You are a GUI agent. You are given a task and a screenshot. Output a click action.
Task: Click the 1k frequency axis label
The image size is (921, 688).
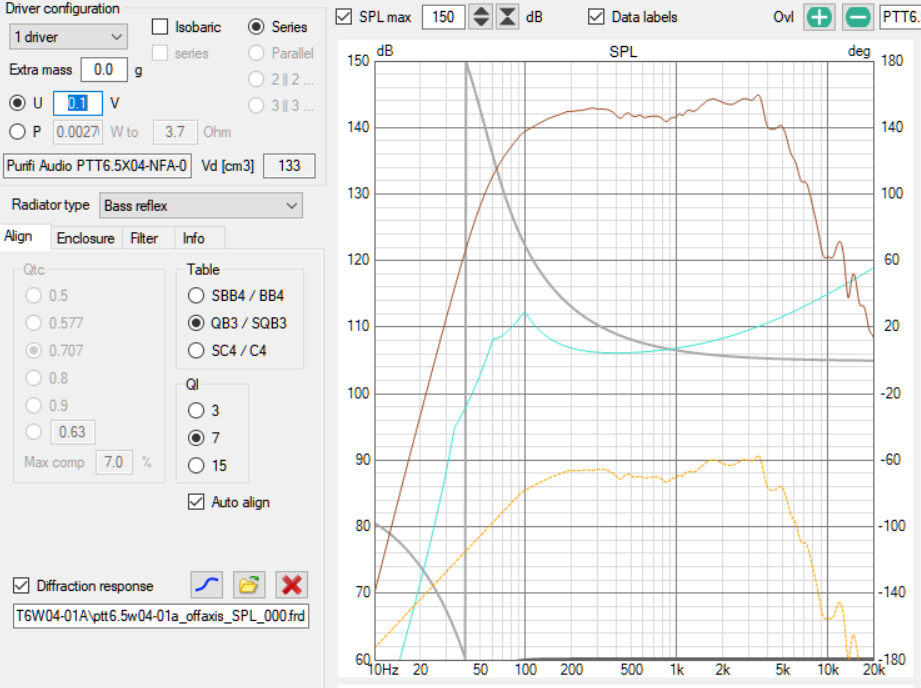(x=677, y=670)
